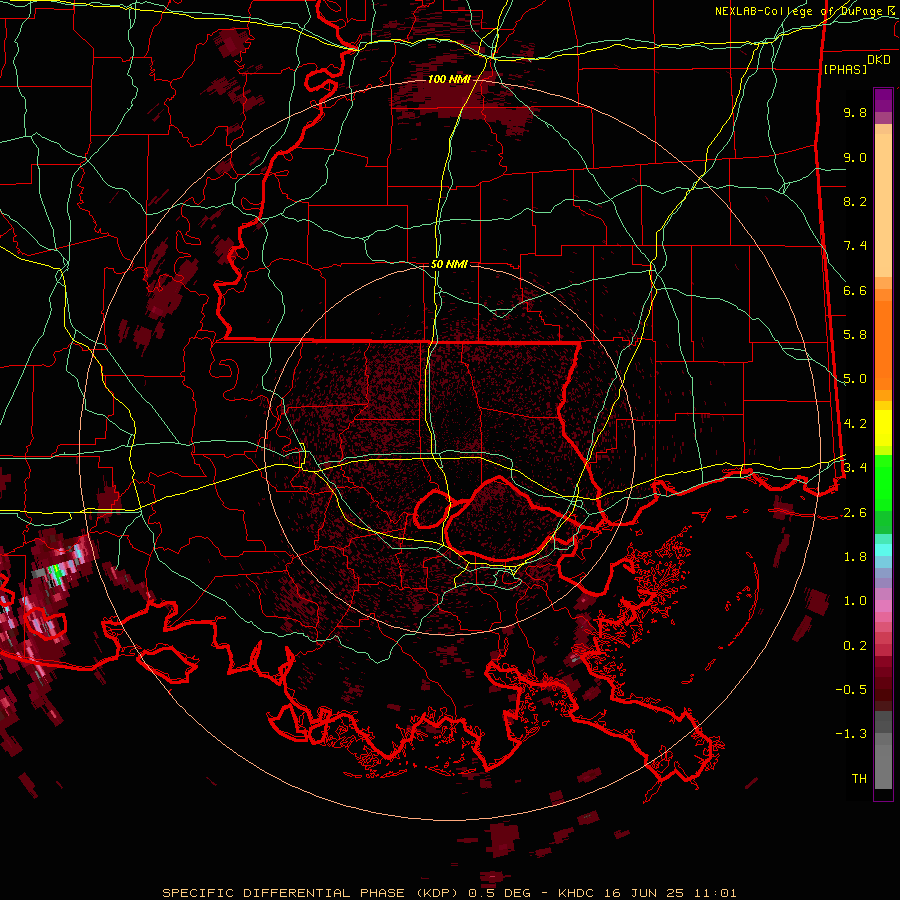Click the 1.8 value on the legend
900x900 pixels.
coord(855,557)
